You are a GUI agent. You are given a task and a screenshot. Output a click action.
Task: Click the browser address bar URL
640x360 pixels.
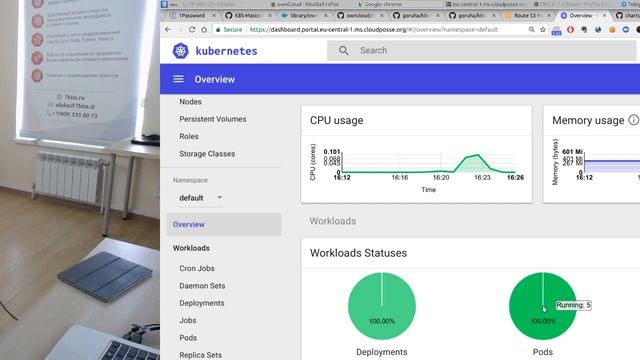pos(373,29)
